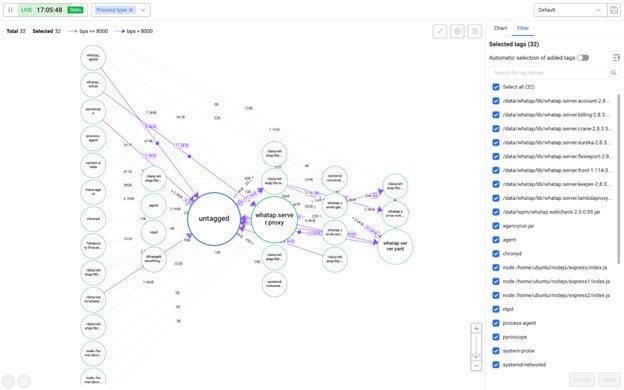
Task: Zoom in the topology with plus button
Action: click(x=476, y=328)
